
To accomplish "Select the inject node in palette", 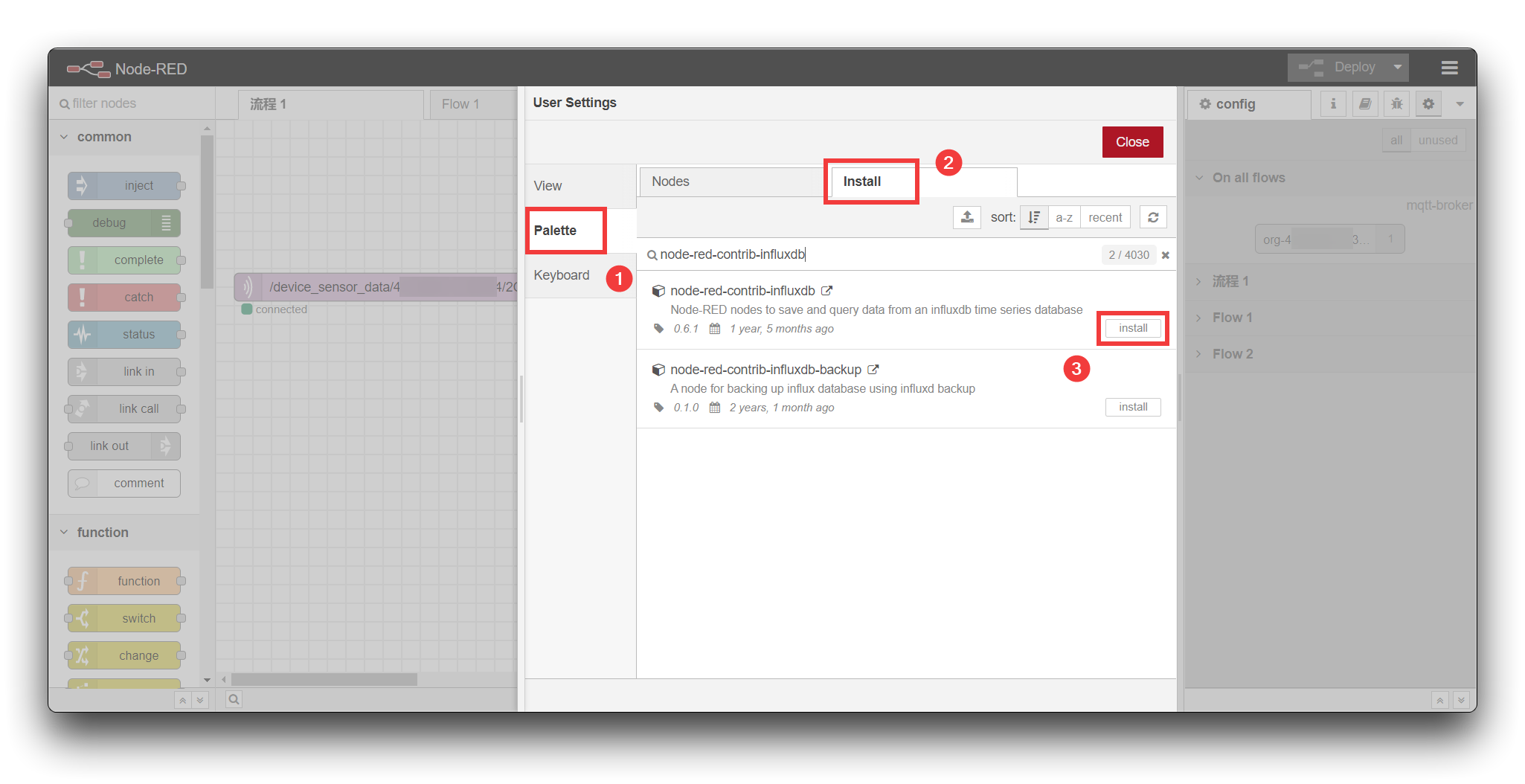I will (x=124, y=186).
